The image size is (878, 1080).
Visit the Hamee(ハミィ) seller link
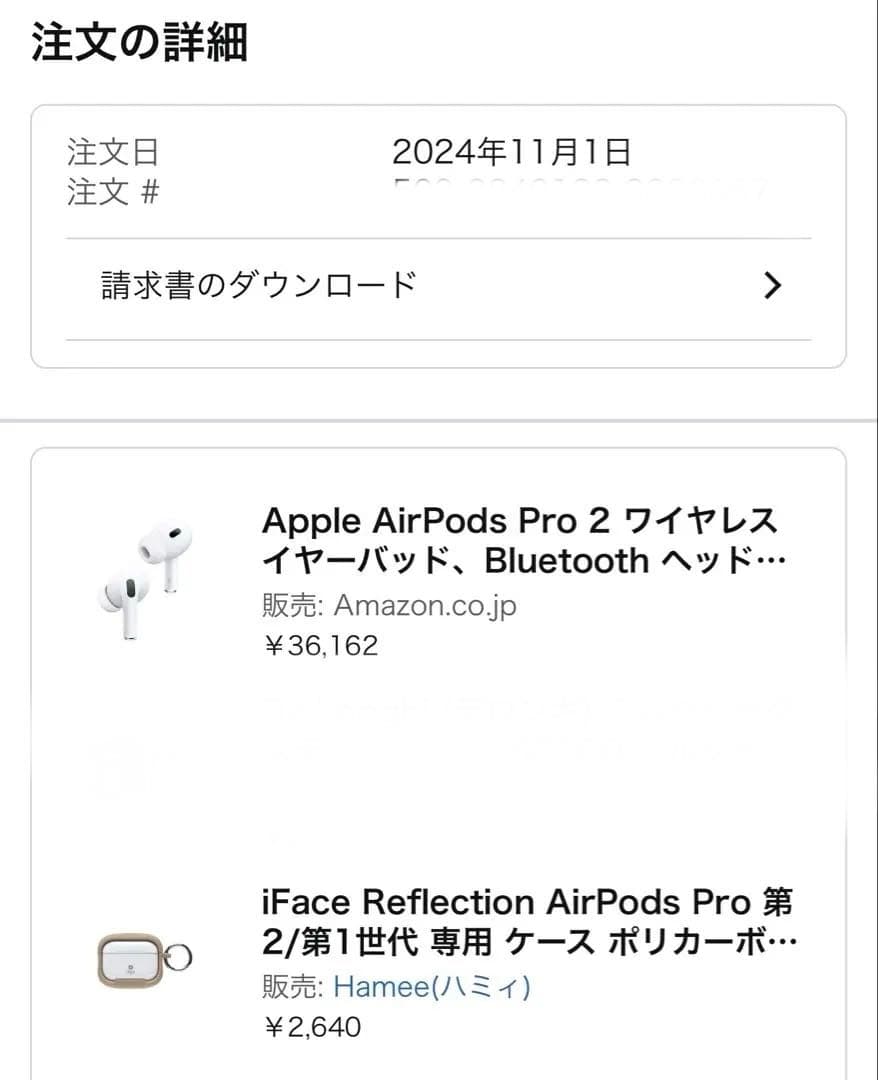[431, 987]
